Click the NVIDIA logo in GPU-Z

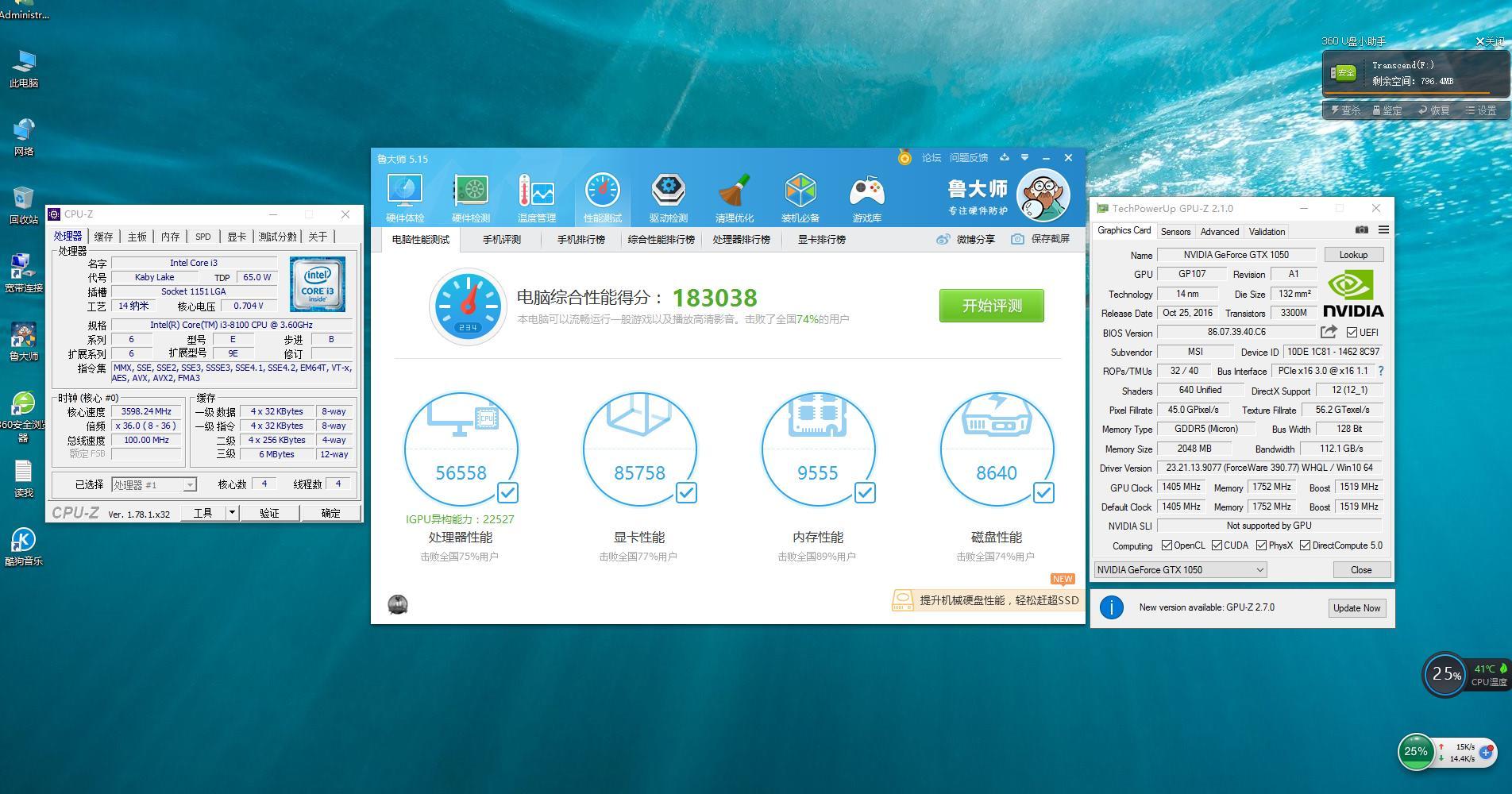tap(1353, 295)
